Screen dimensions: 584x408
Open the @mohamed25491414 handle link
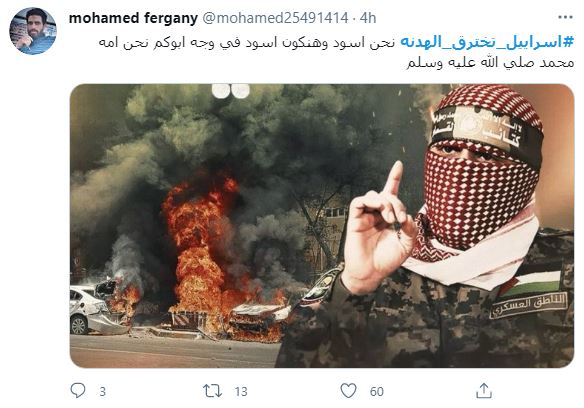(x=275, y=18)
